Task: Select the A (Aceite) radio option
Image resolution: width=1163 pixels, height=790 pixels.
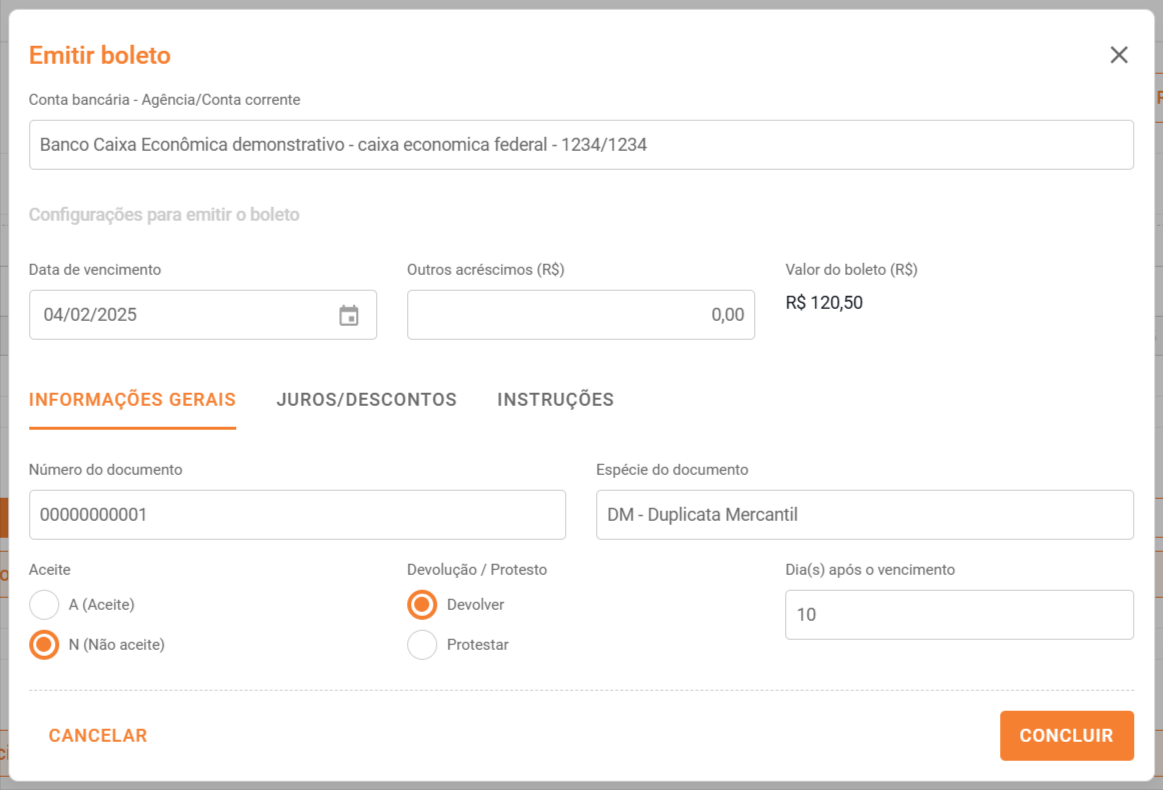Action: [44, 605]
